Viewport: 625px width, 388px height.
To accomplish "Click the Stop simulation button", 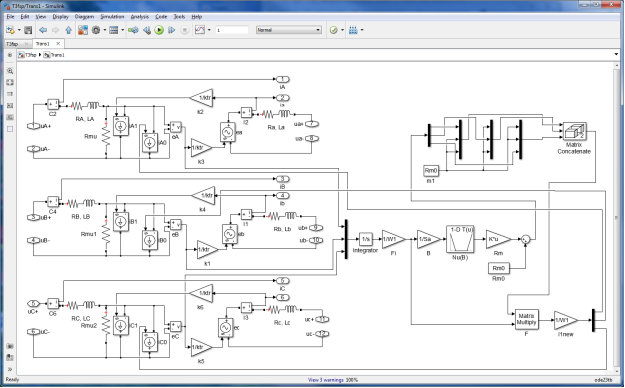I will tap(185, 30).
